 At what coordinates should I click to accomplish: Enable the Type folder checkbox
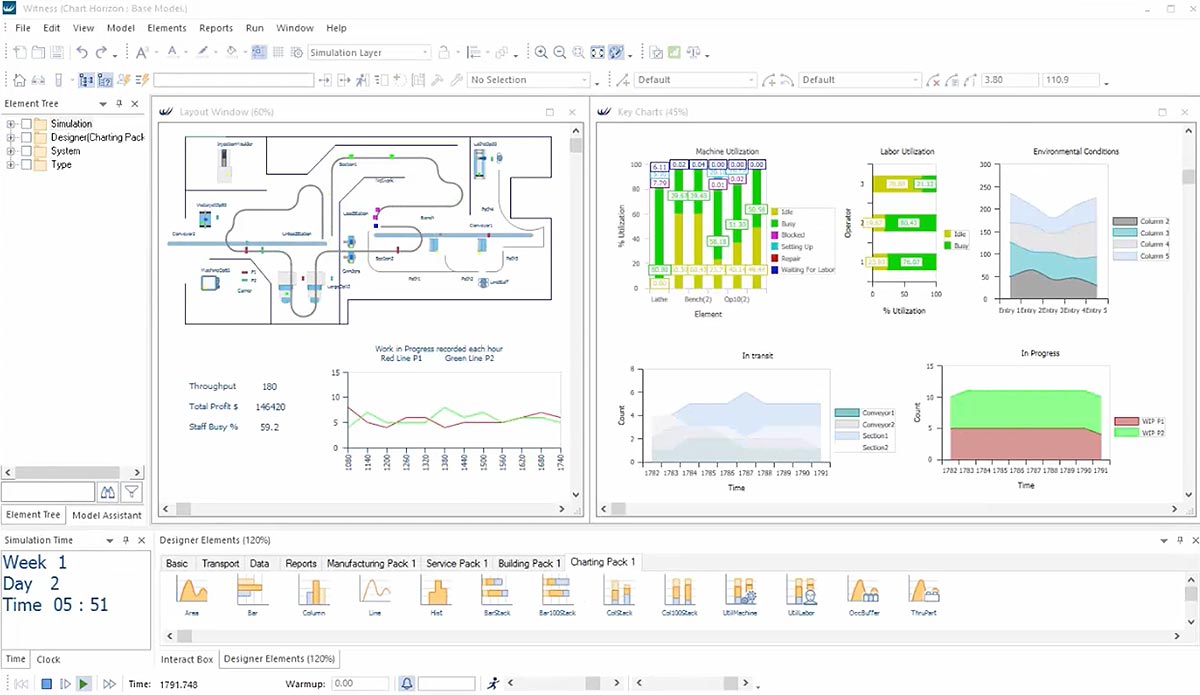[x=26, y=164]
